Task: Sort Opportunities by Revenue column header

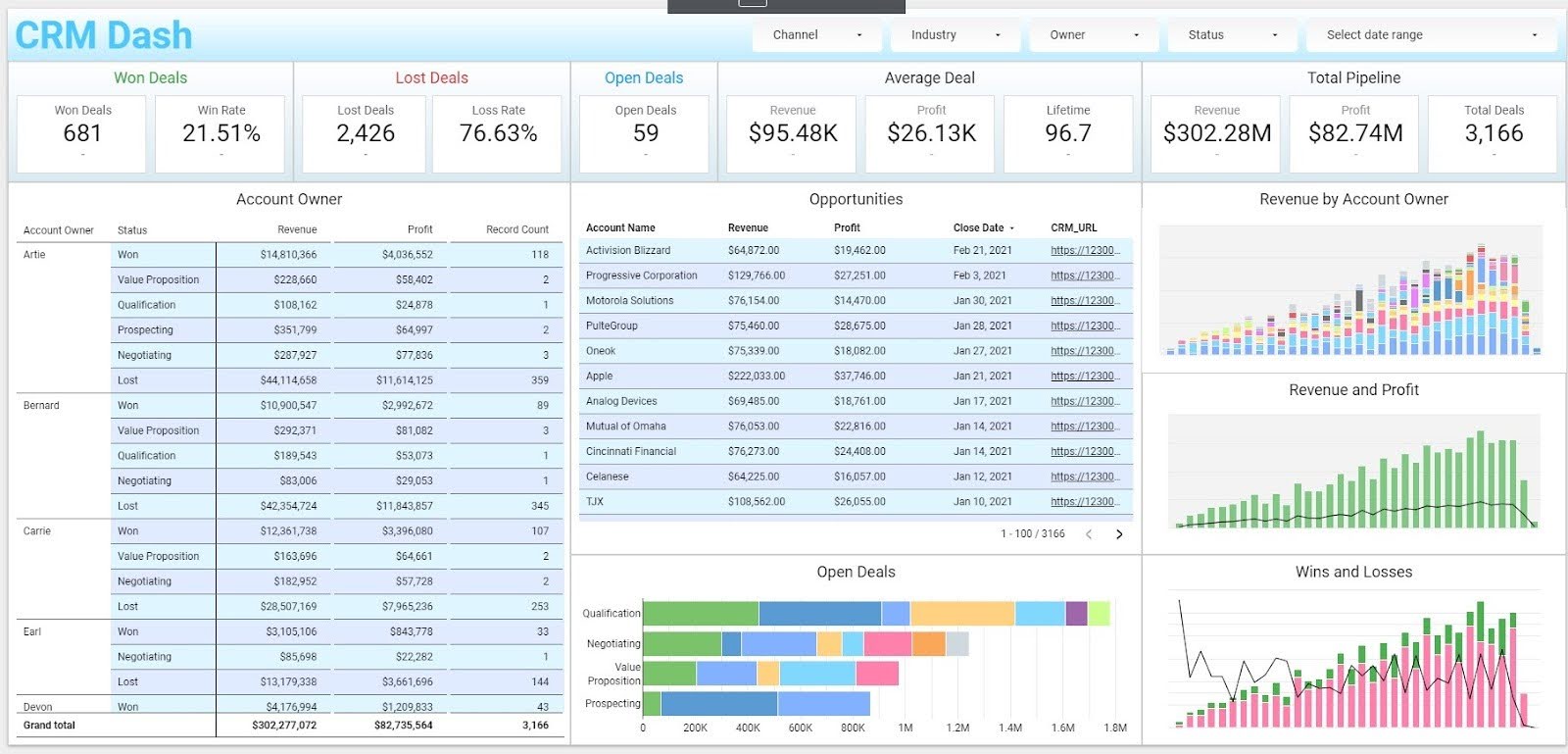Action: click(x=748, y=228)
